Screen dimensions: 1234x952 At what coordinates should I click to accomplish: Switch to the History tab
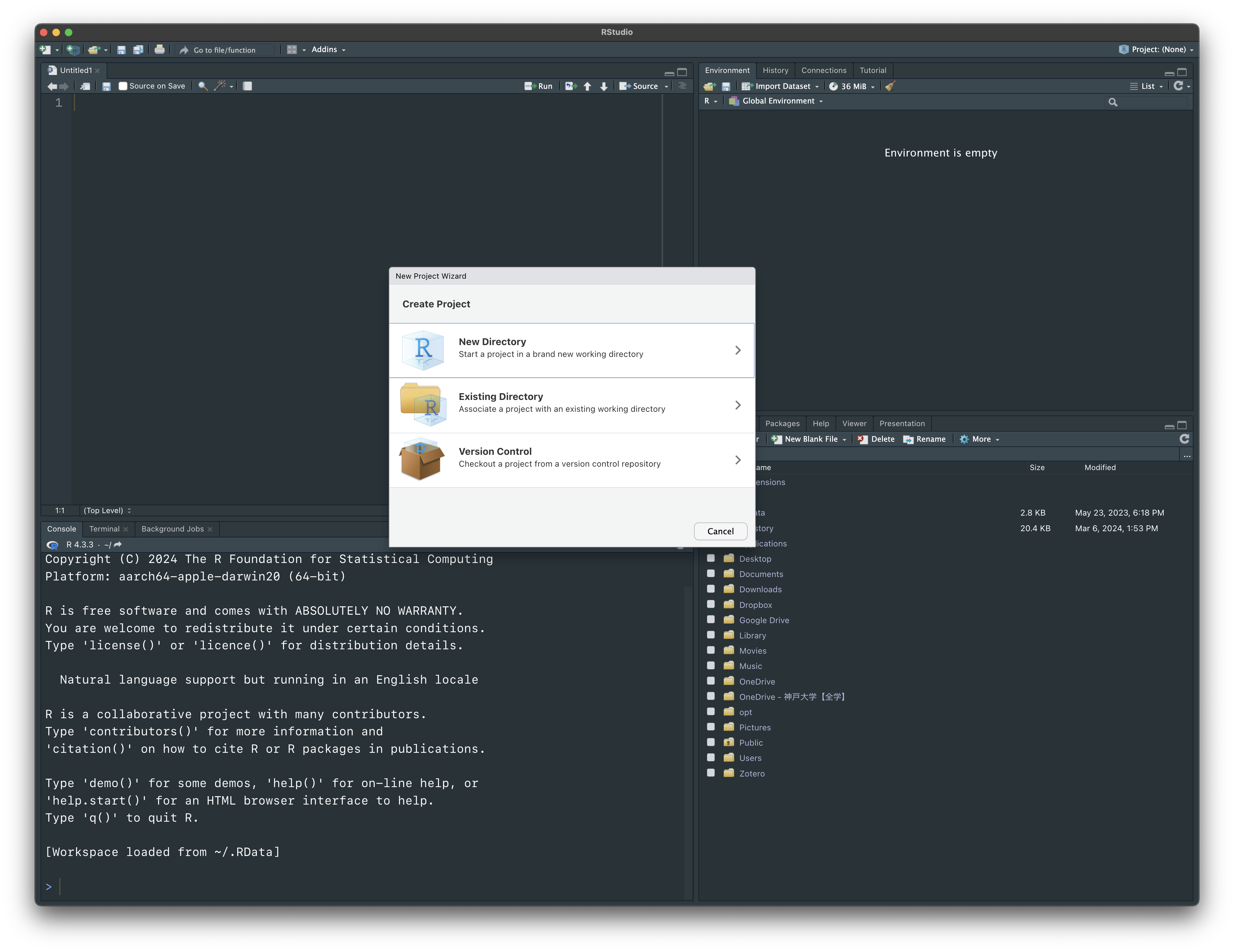pos(776,70)
